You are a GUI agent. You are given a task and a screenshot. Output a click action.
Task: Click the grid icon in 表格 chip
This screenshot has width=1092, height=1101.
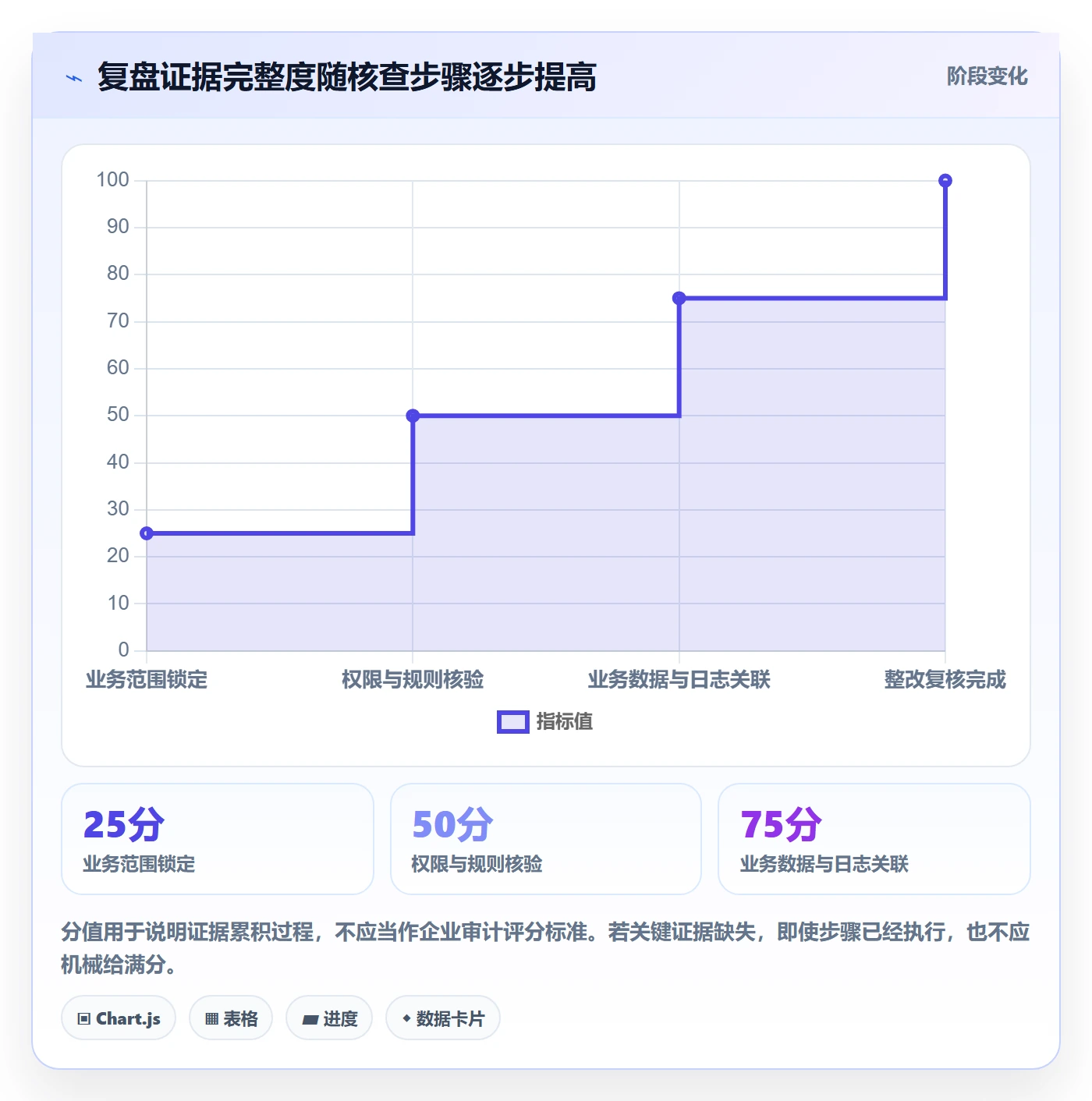pyautogui.click(x=211, y=1018)
